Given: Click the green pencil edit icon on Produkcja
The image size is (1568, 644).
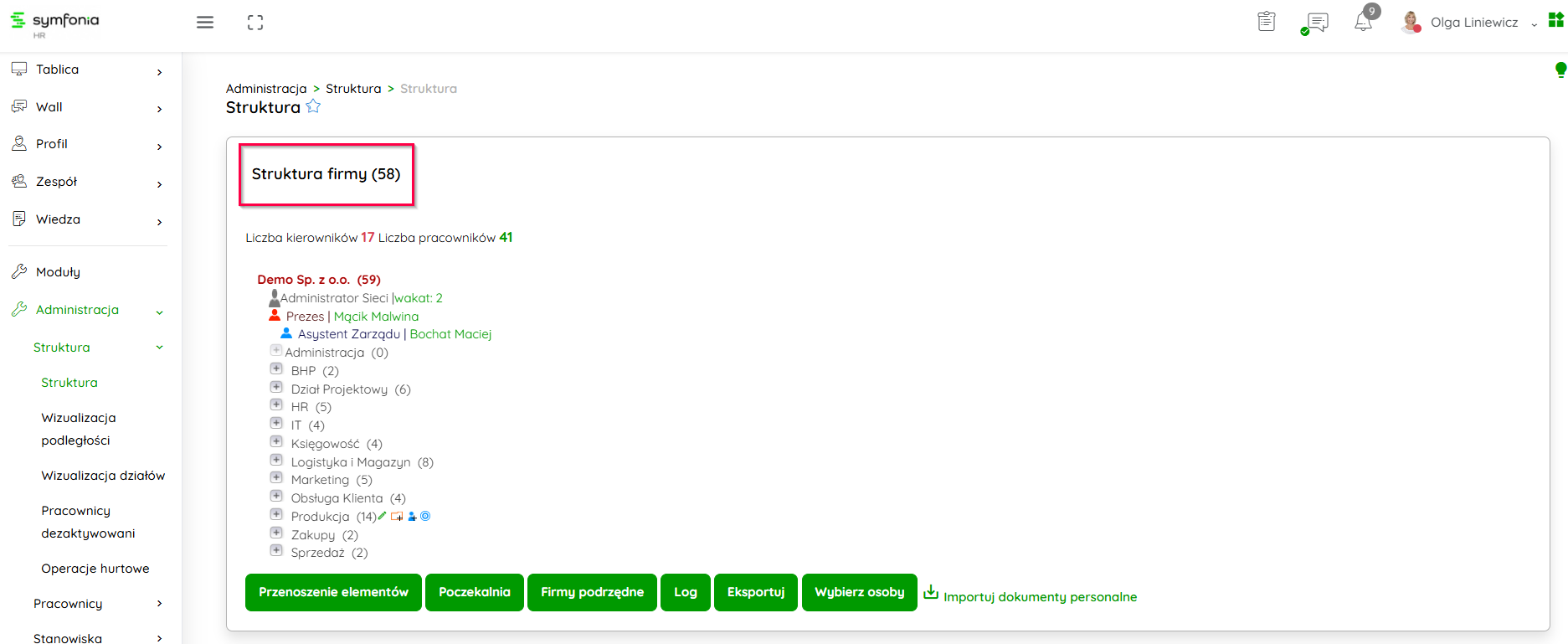Looking at the screenshot, I should [x=383, y=516].
